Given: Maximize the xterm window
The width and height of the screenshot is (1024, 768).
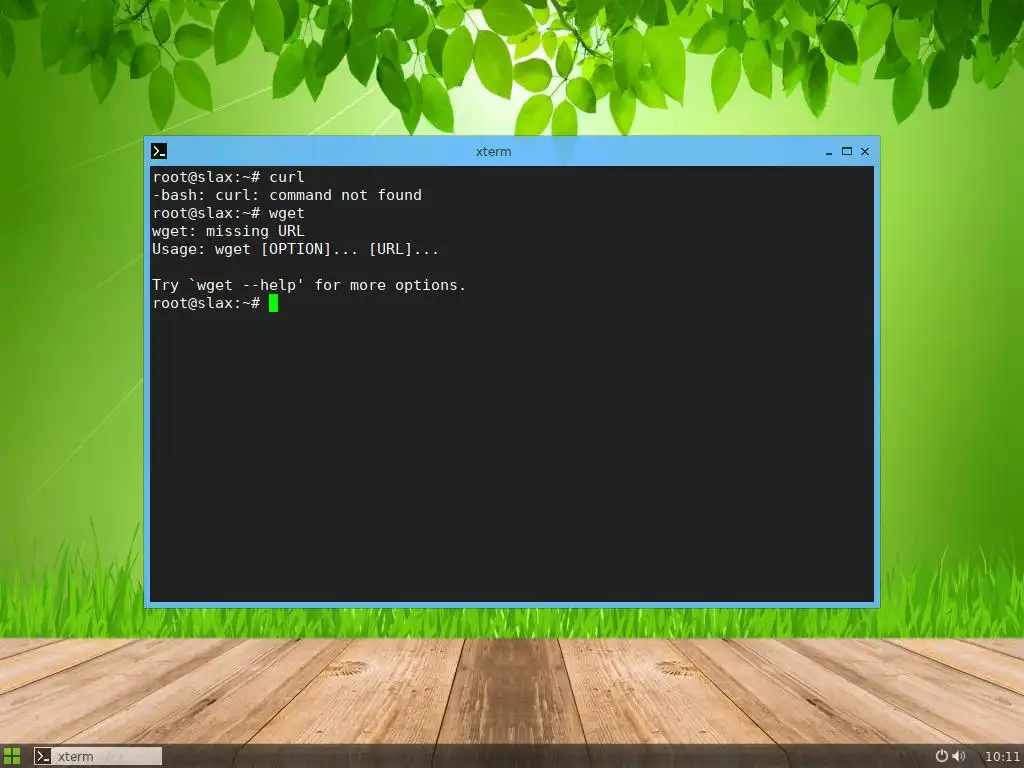Looking at the screenshot, I should point(847,152).
